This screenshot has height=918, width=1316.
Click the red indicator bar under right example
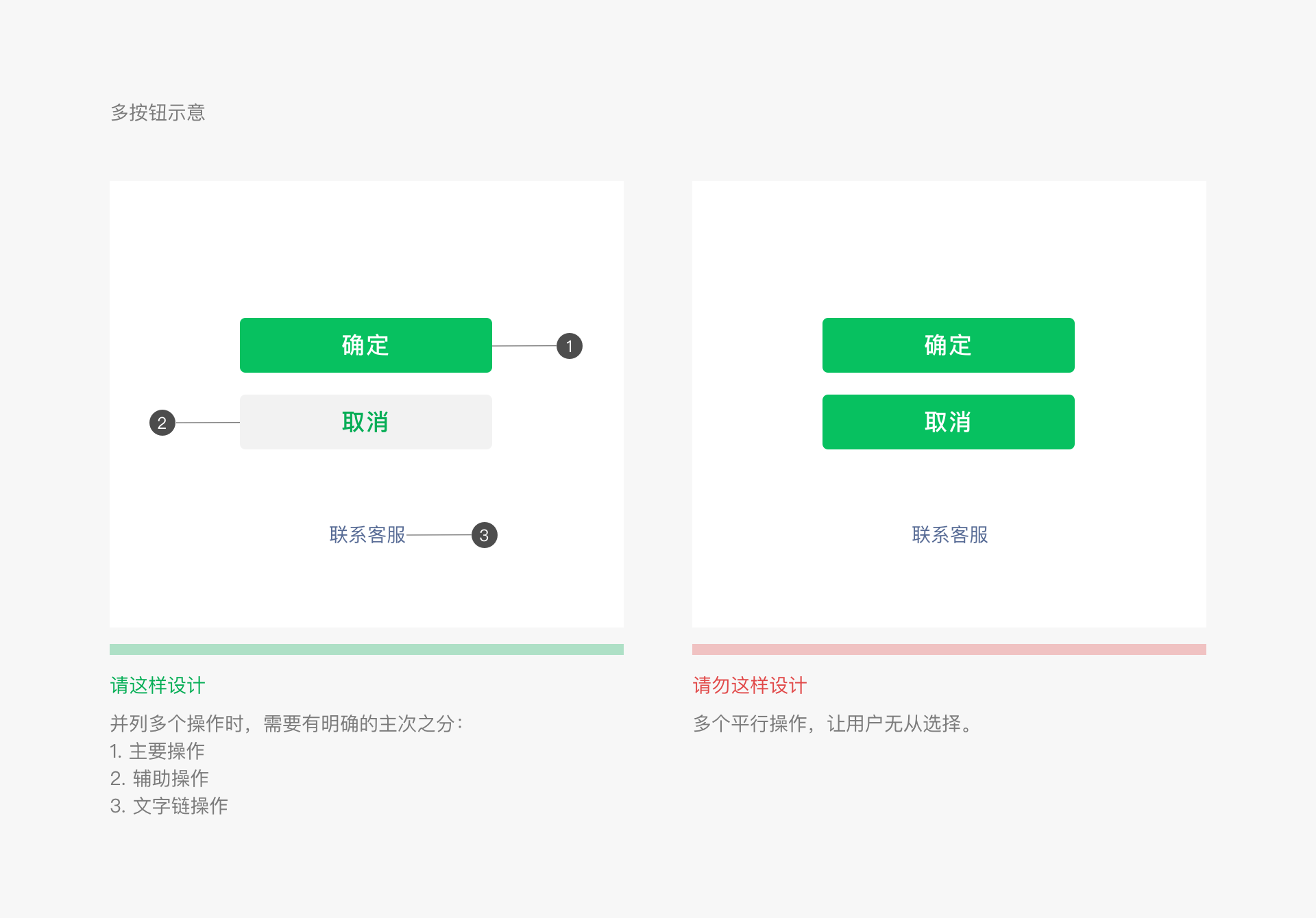pyautogui.click(x=949, y=648)
